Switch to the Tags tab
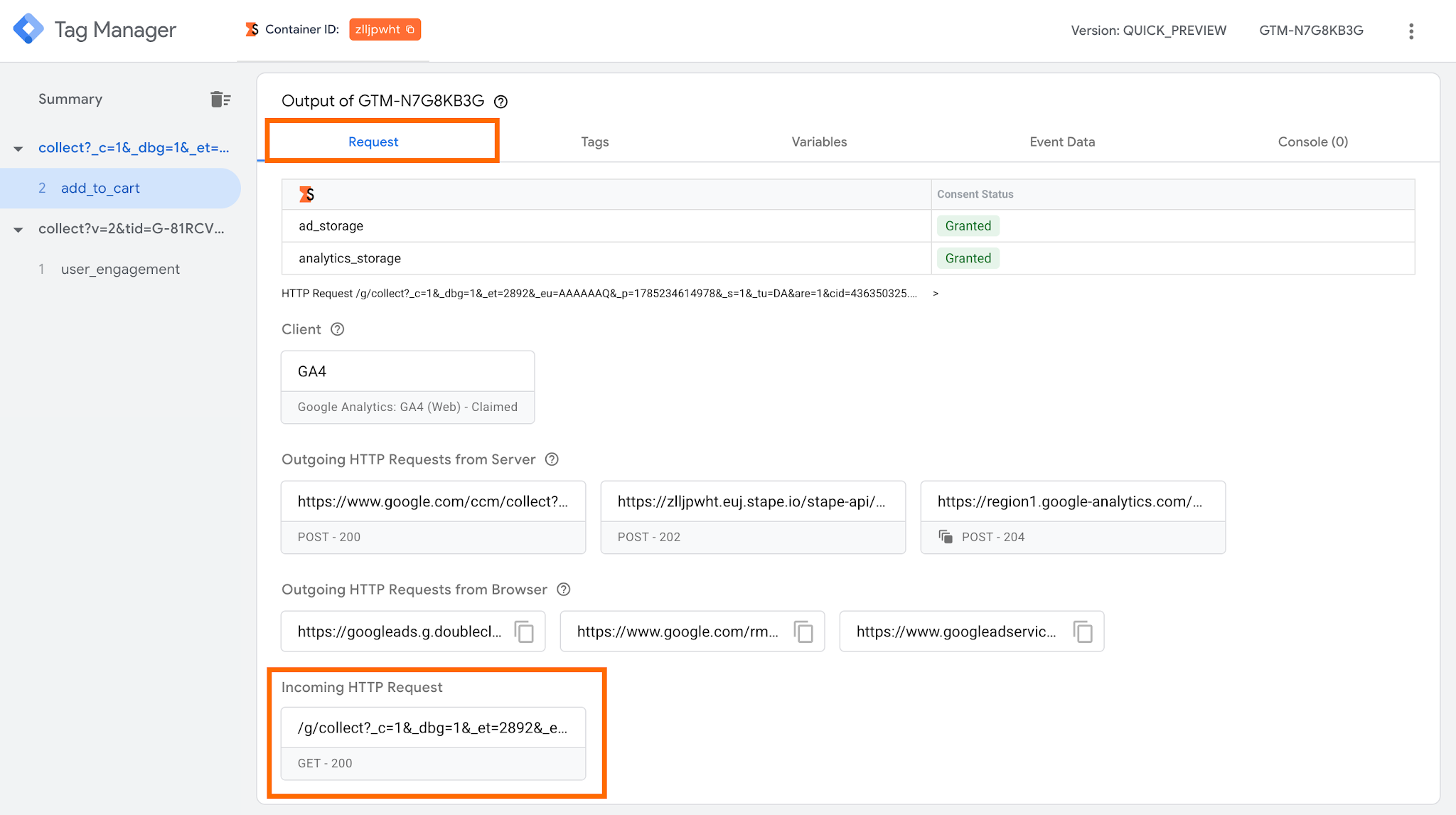This screenshot has height=815, width=1456. [595, 142]
